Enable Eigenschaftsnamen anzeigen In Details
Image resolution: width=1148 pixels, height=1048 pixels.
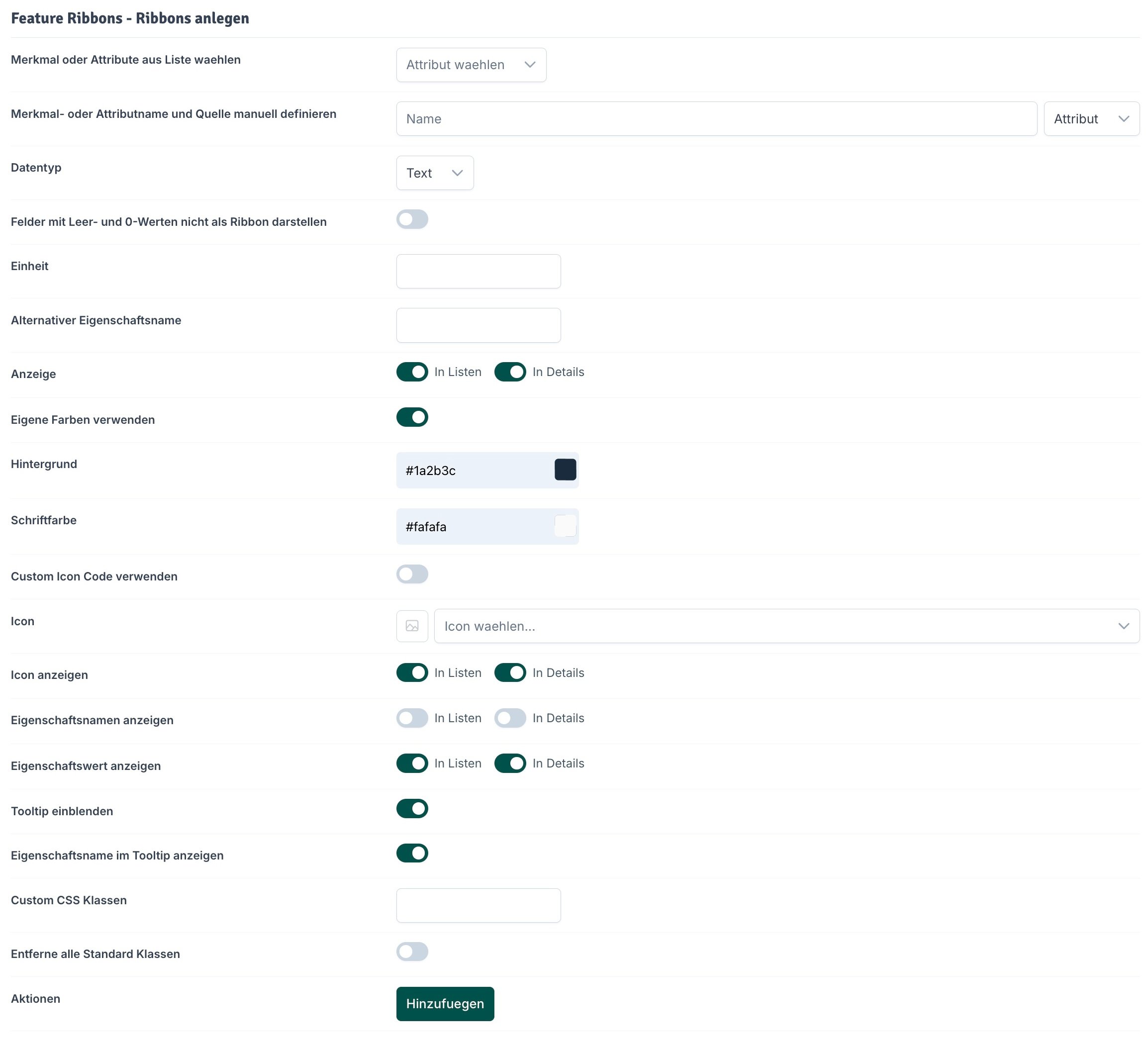[510, 718]
